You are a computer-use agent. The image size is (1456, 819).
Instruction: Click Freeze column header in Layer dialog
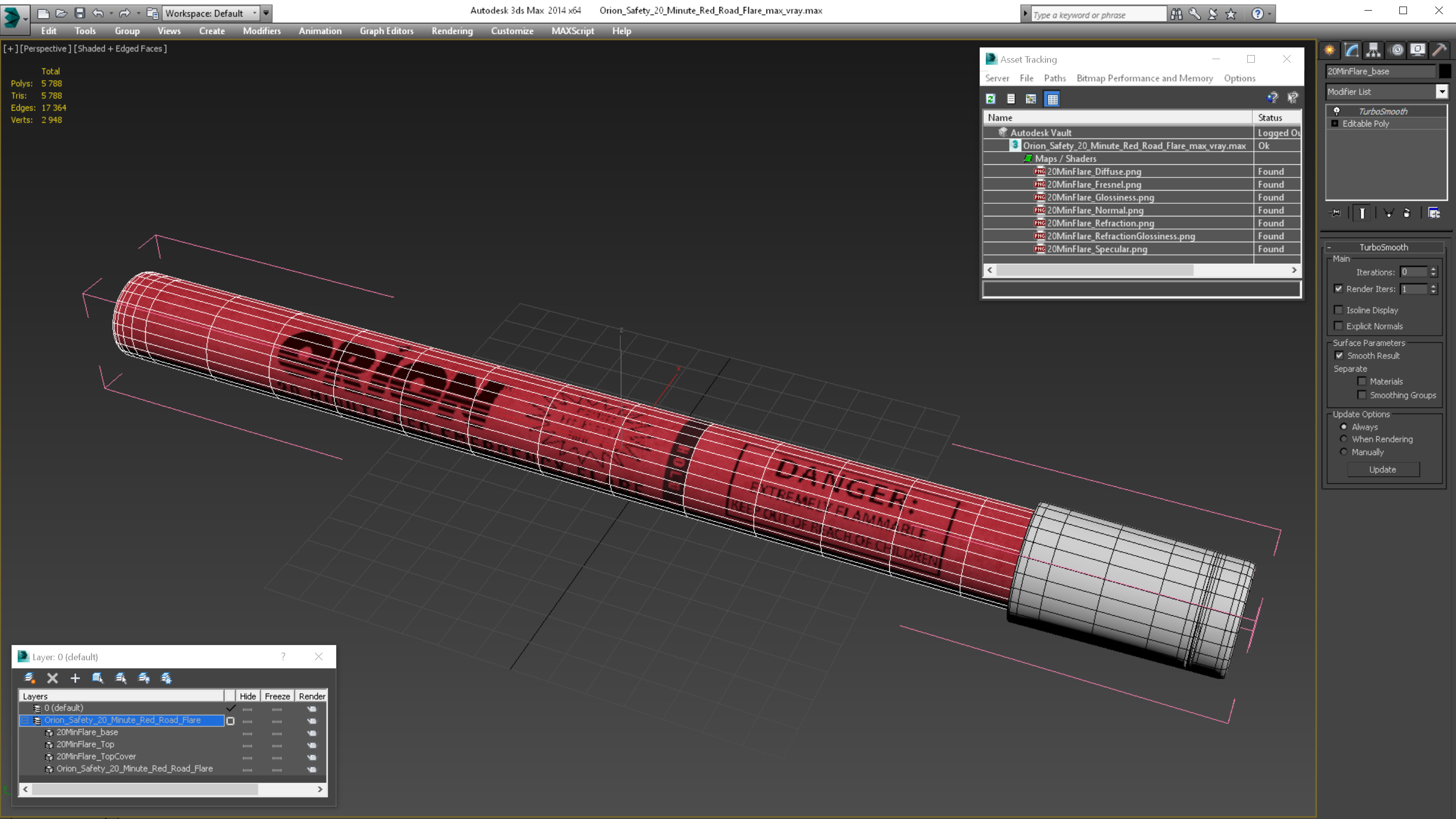tap(277, 696)
